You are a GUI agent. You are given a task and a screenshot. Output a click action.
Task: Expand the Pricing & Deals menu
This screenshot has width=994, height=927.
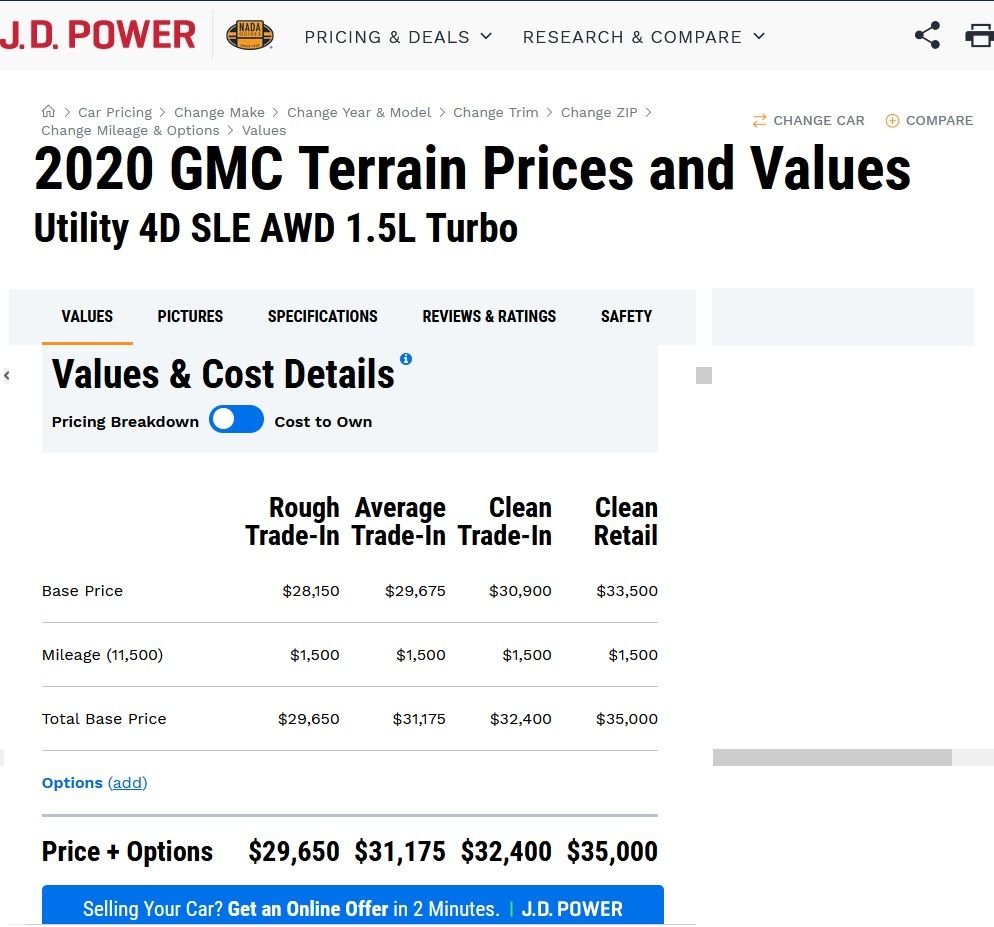tap(398, 37)
